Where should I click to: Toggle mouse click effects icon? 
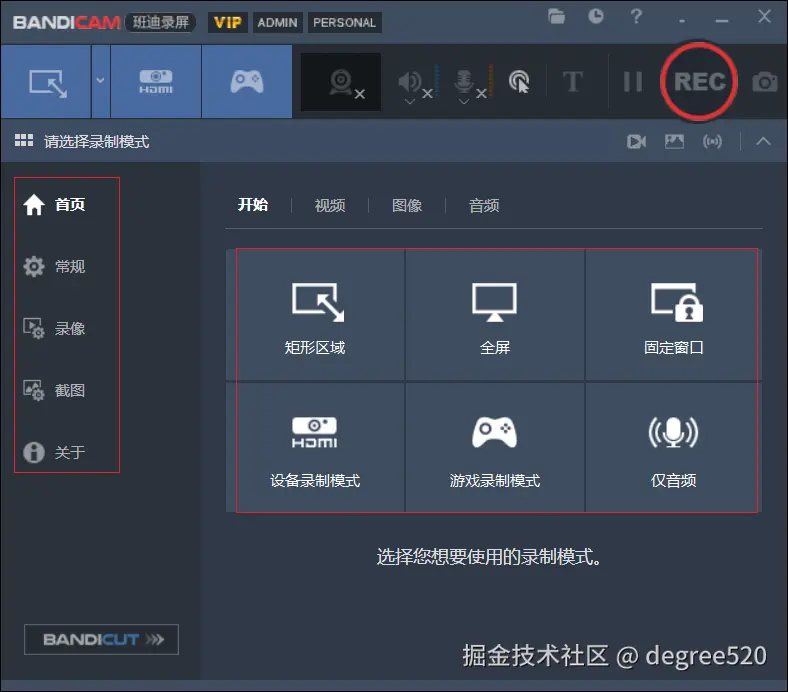519,81
